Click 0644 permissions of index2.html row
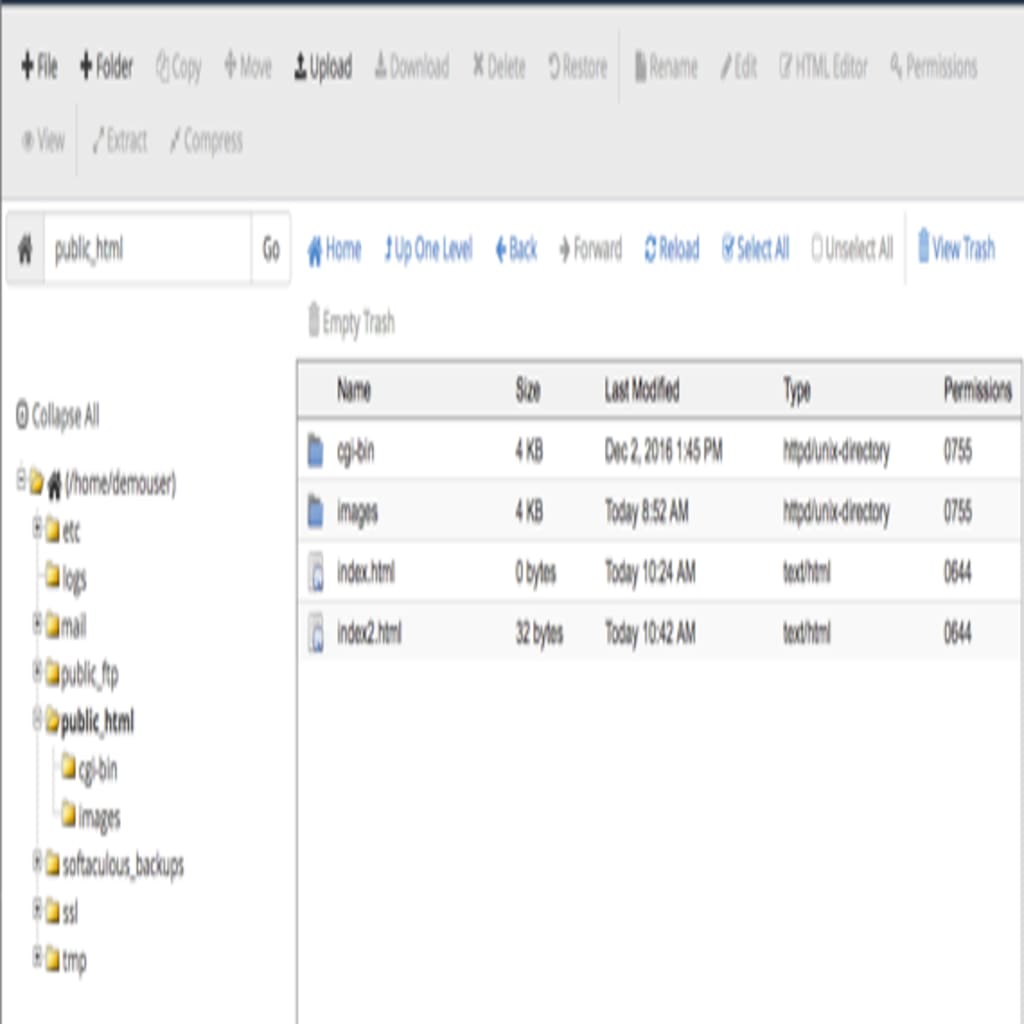1024x1024 pixels. pos(957,633)
